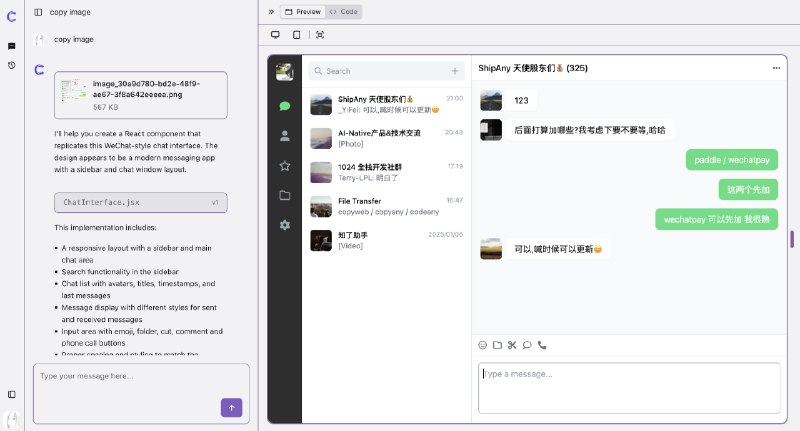This screenshot has height=431, width=800.
Task: Open emoji picker smiley icon
Action: 483,345
